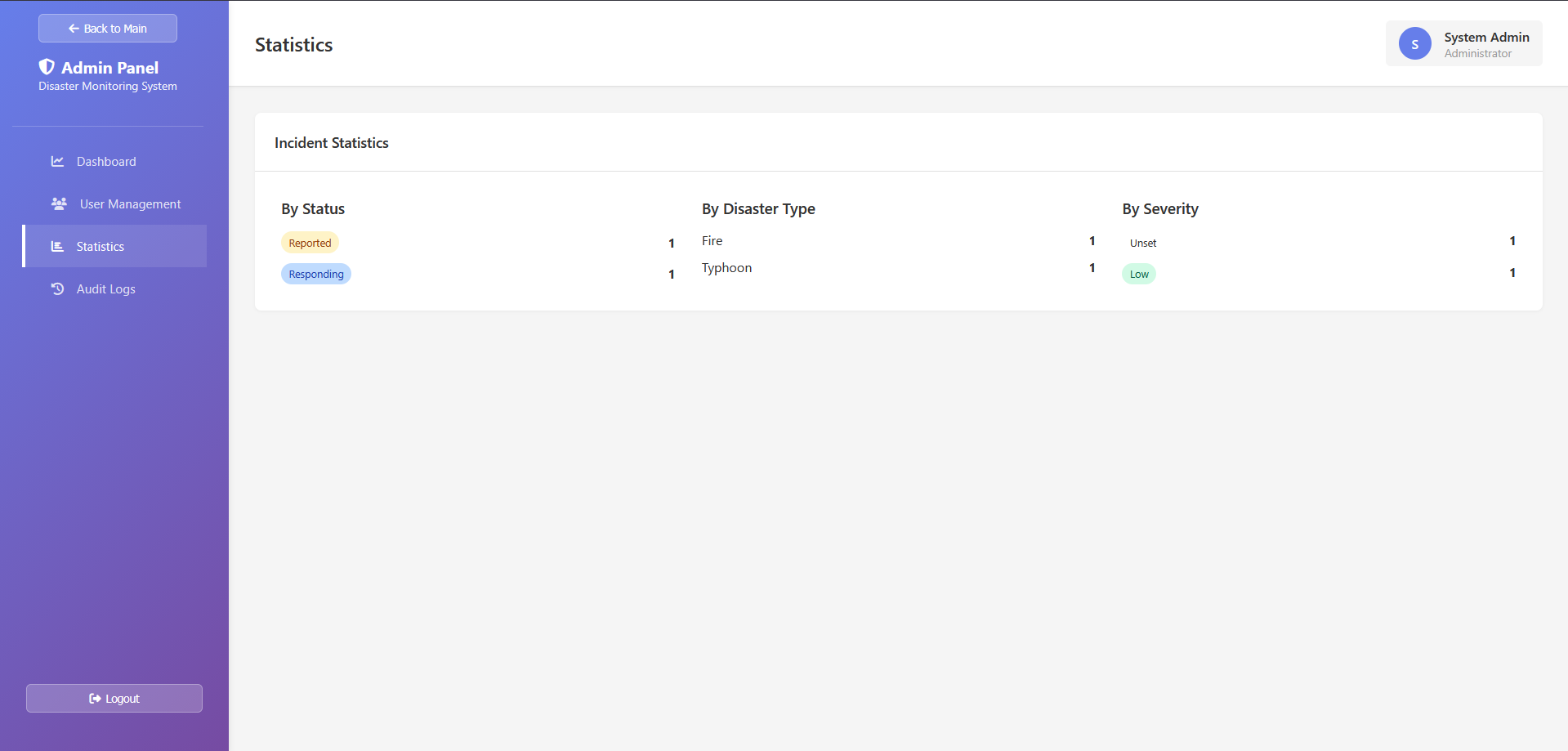Click the count next to Unset
Viewport: 1568px width, 751px height.
coord(1512,241)
